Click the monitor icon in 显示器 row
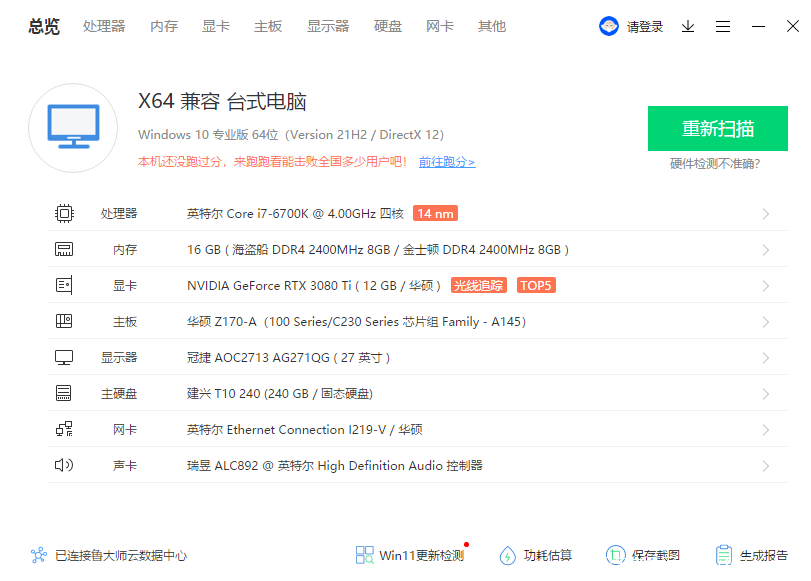Viewport: 811px width, 581px height. [64, 357]
